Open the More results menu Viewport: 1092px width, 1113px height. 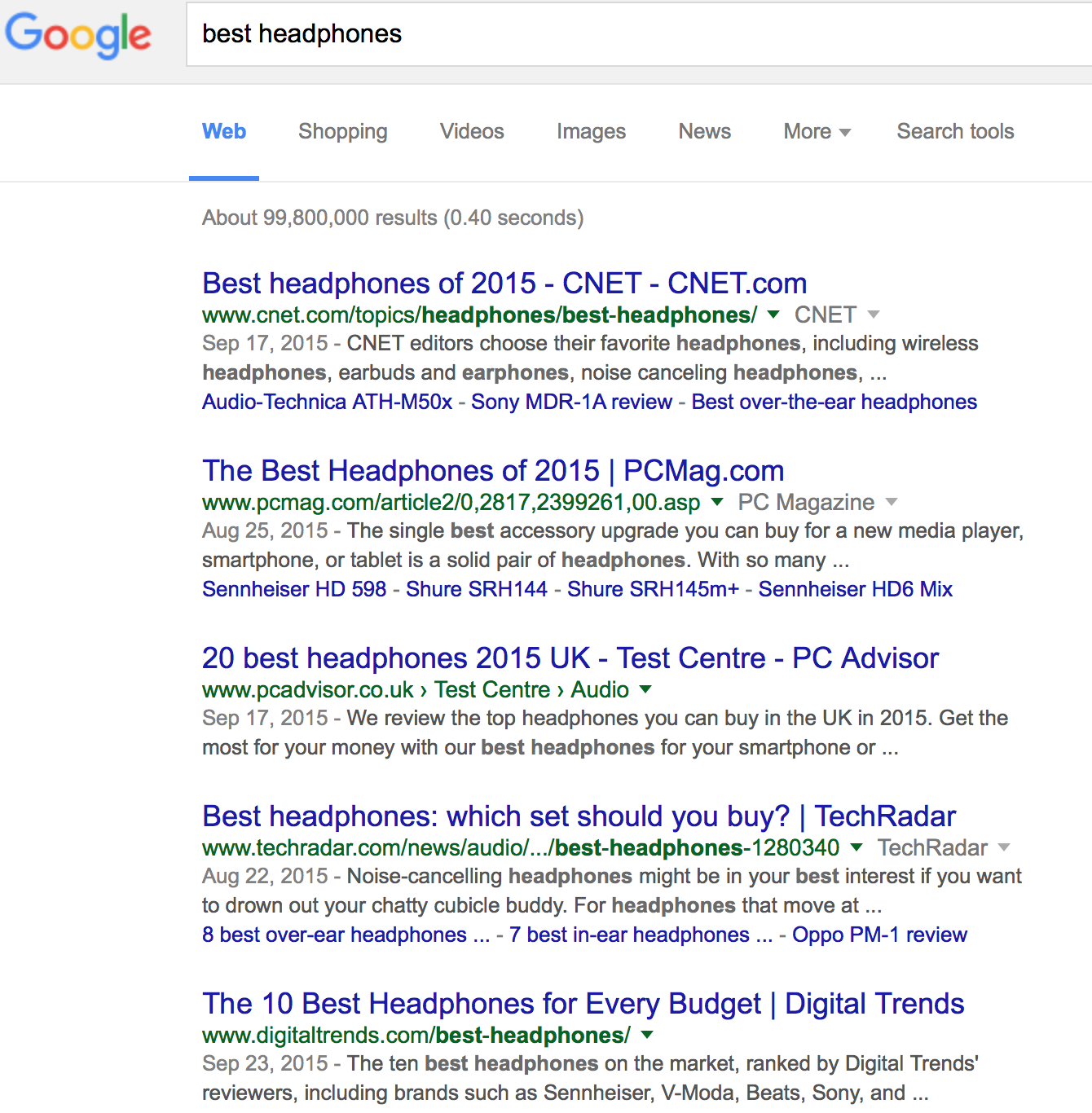click(816, 131)
